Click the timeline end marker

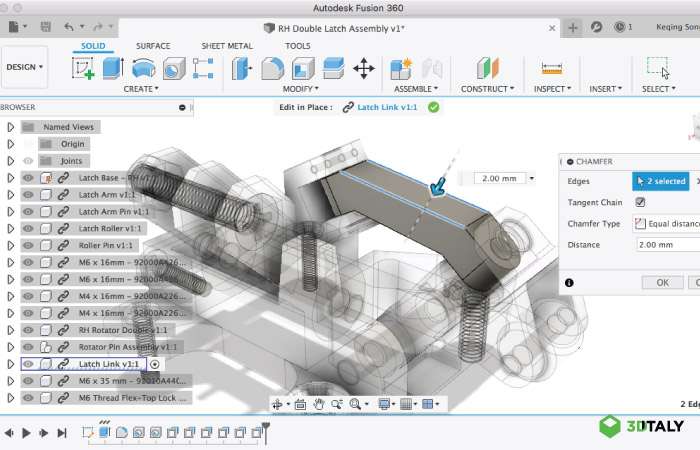(x=266, y=432)
